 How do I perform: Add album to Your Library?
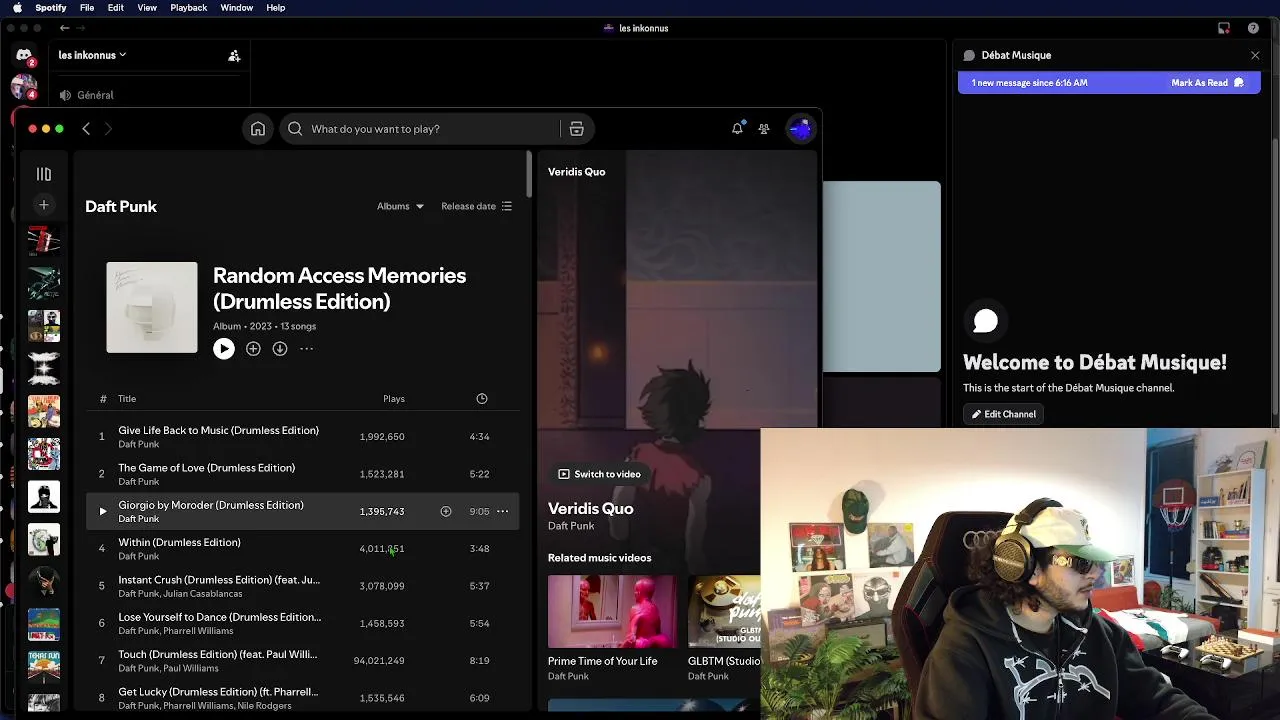pos(253,349)
